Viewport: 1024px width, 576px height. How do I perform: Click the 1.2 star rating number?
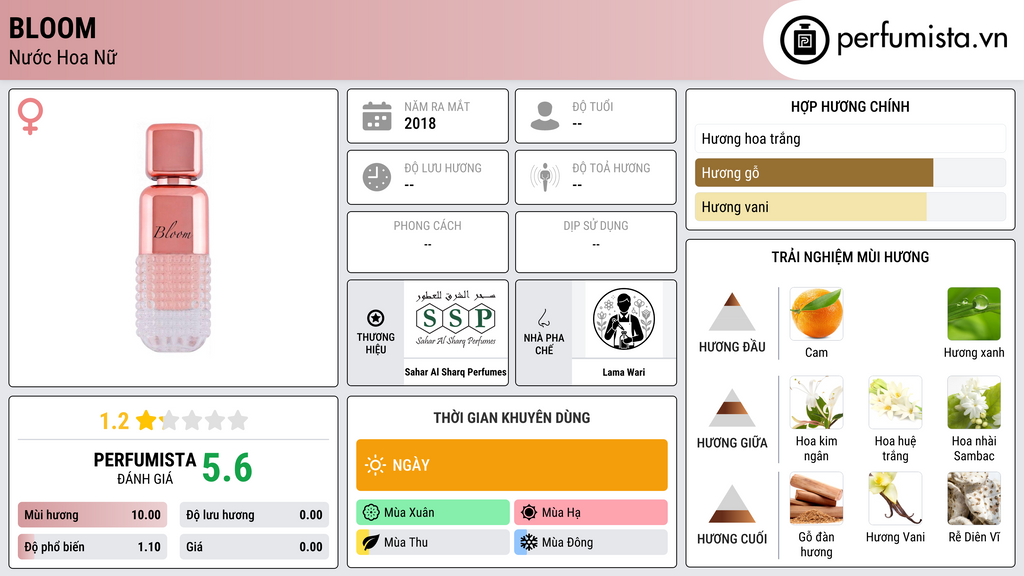[x=114, y=421]
